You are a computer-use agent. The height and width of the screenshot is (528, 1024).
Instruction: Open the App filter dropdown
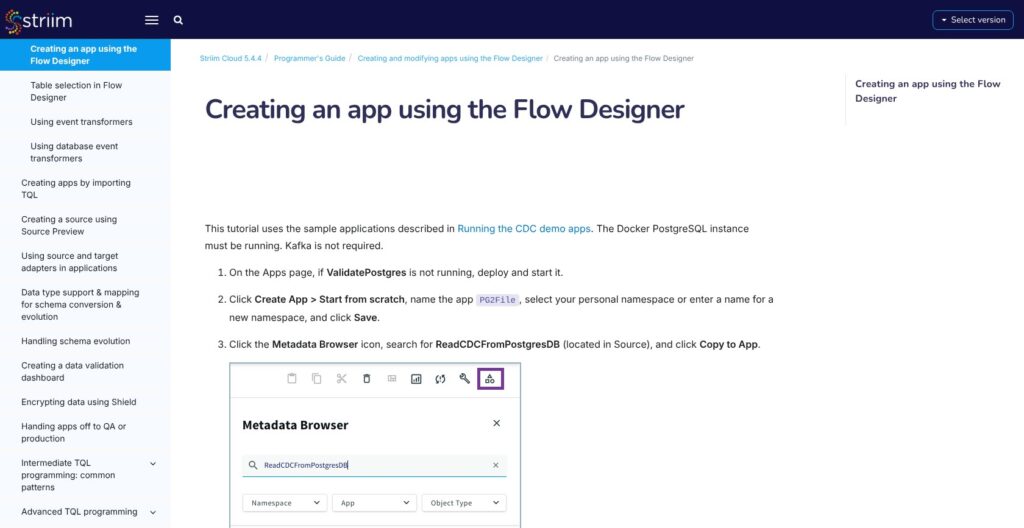(x=374, y=503)
